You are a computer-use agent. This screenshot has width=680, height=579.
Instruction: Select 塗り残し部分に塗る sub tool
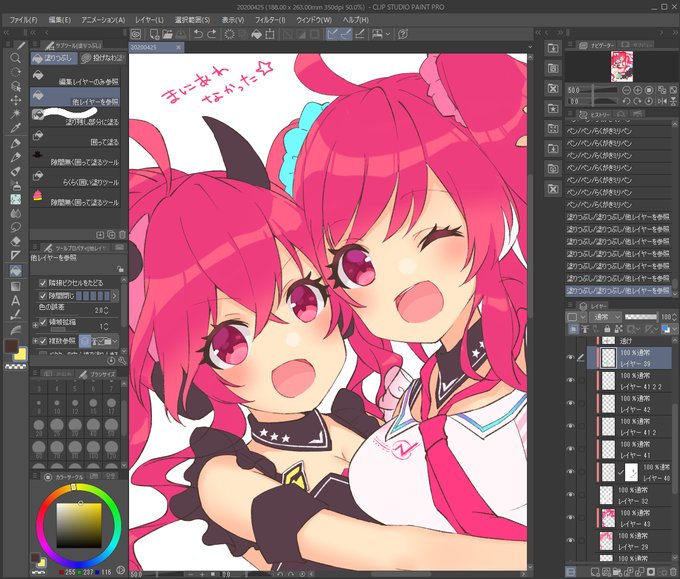point(75,117)
